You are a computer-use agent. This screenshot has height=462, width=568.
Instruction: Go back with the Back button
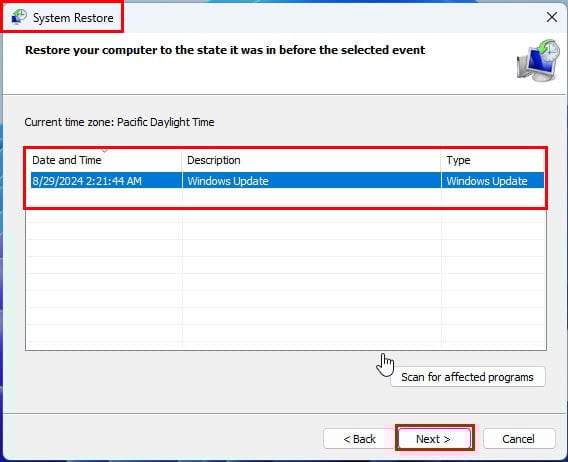(x=359, y=439)
